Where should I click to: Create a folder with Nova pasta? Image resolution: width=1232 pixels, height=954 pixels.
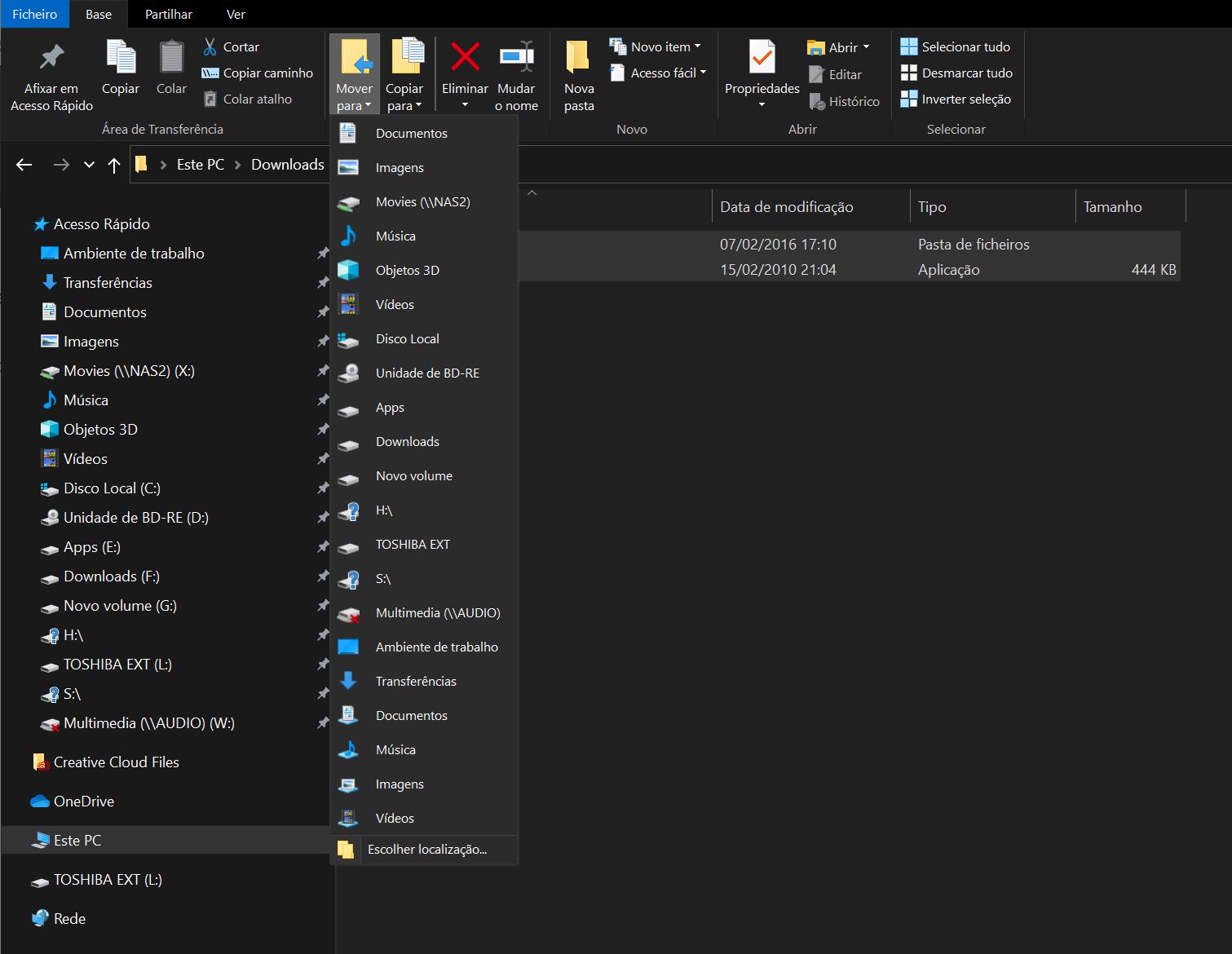(579, 76)
